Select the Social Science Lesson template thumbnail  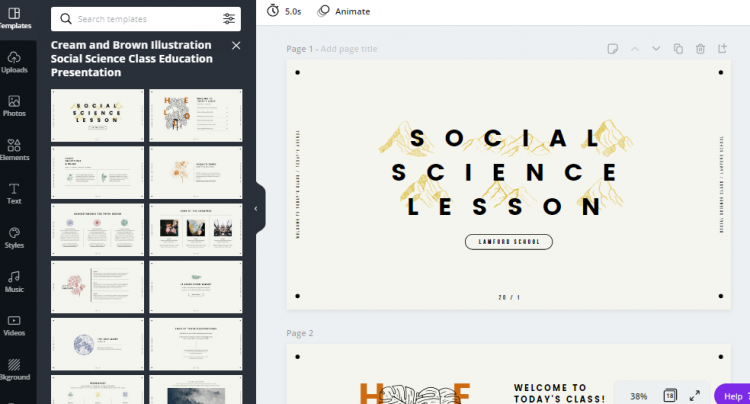(x=97, y=115)
